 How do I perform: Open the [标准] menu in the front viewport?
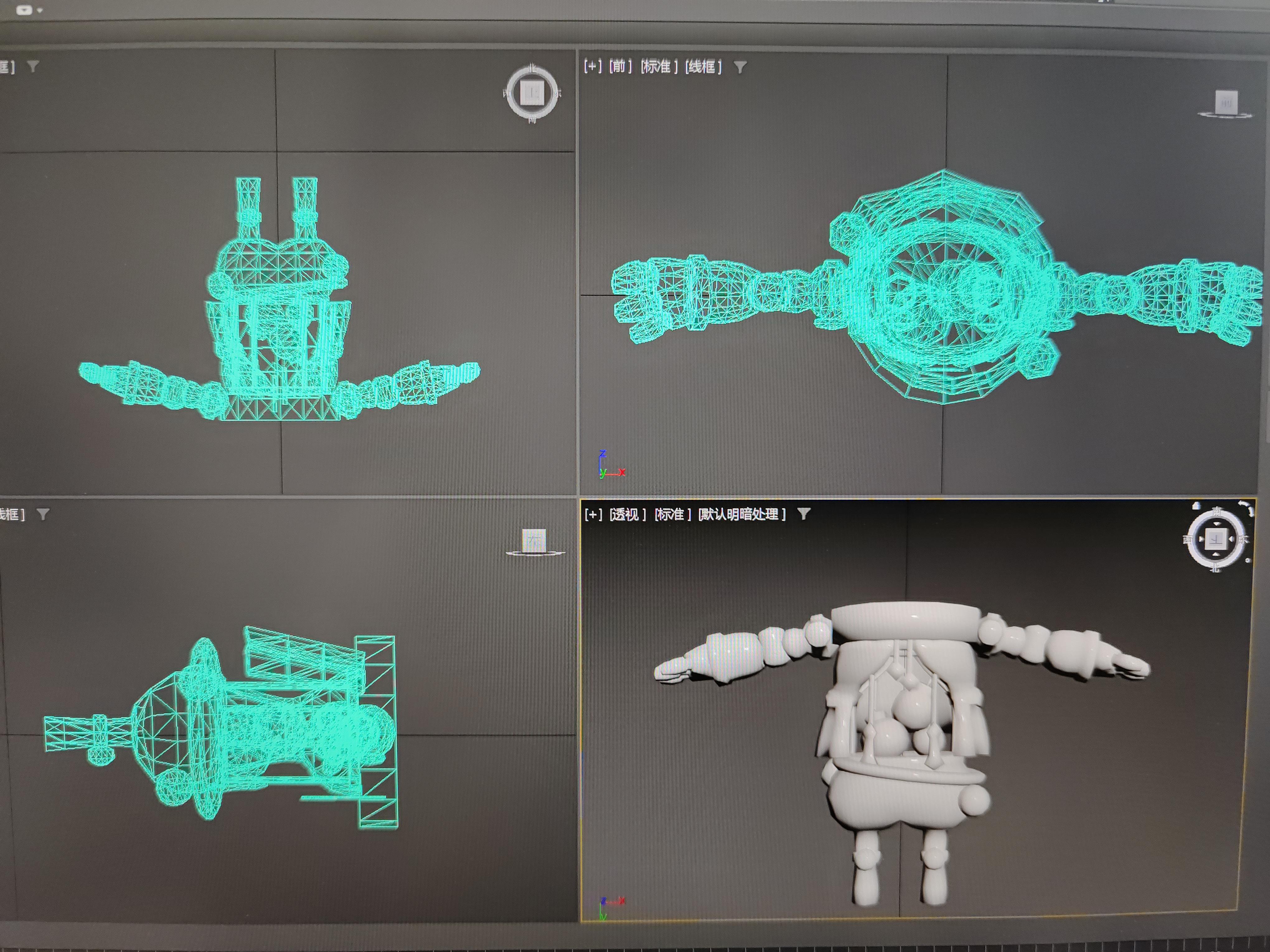click(659, 67)
